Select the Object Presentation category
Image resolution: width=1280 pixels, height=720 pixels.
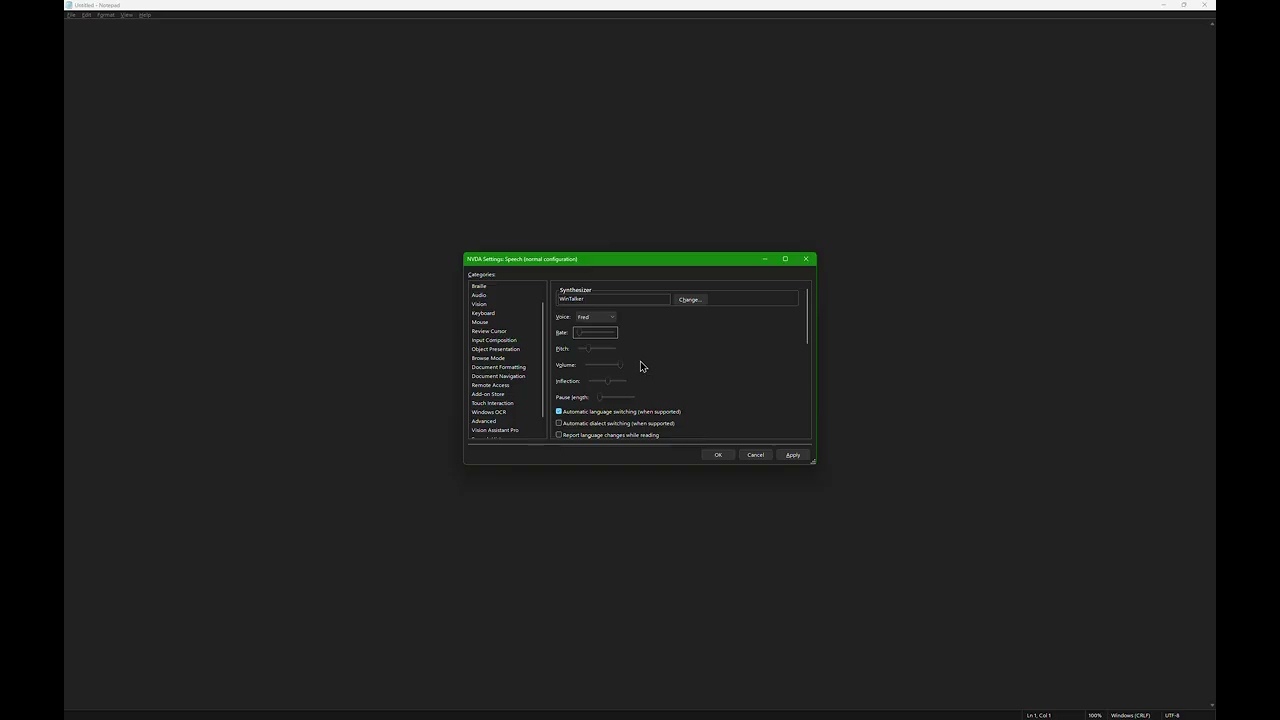(x=496, y=349)
